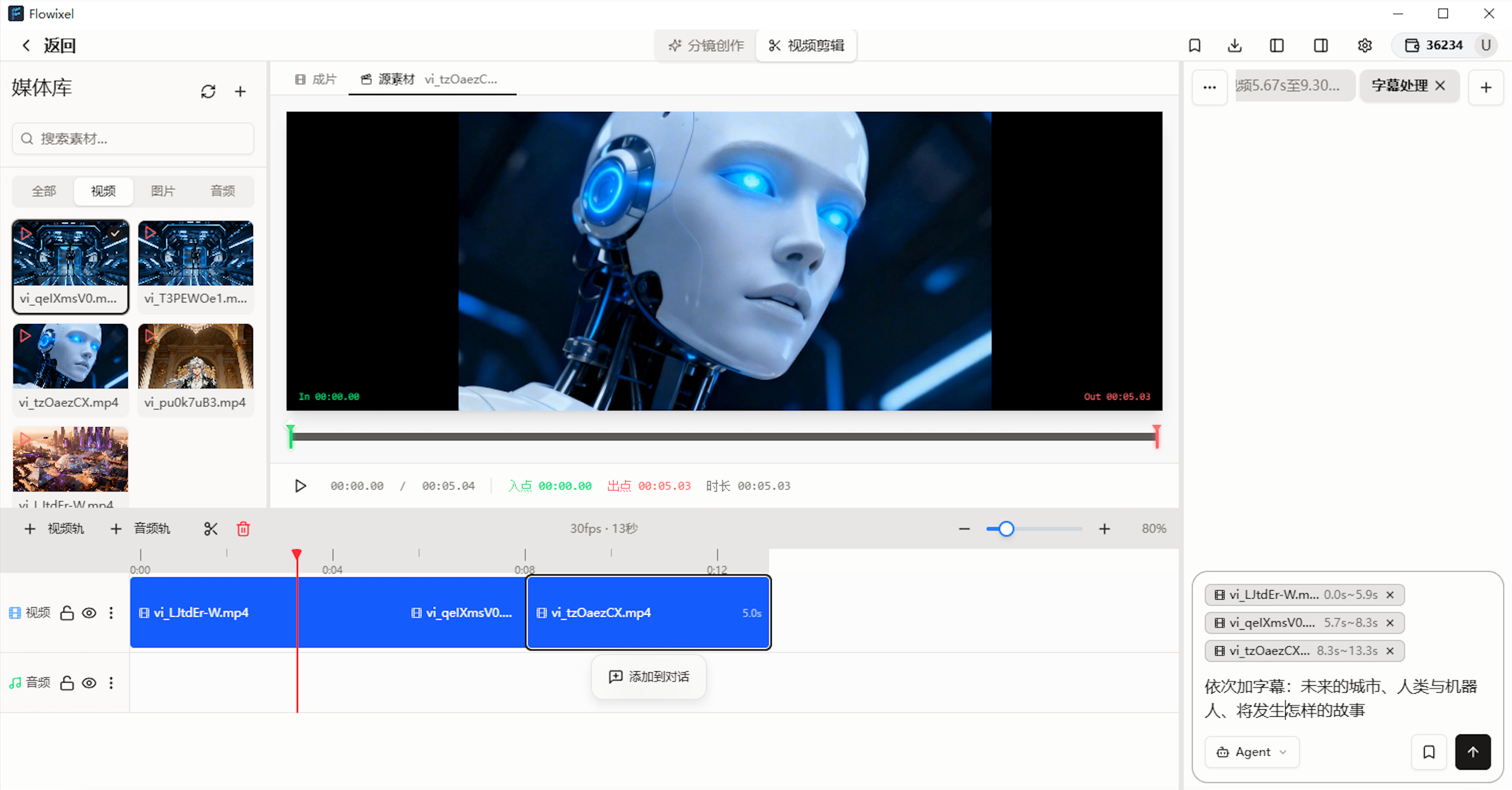Screen dimensions: 1512x790
Task: Switch to the 成片 preview tab
Action: 316,79
